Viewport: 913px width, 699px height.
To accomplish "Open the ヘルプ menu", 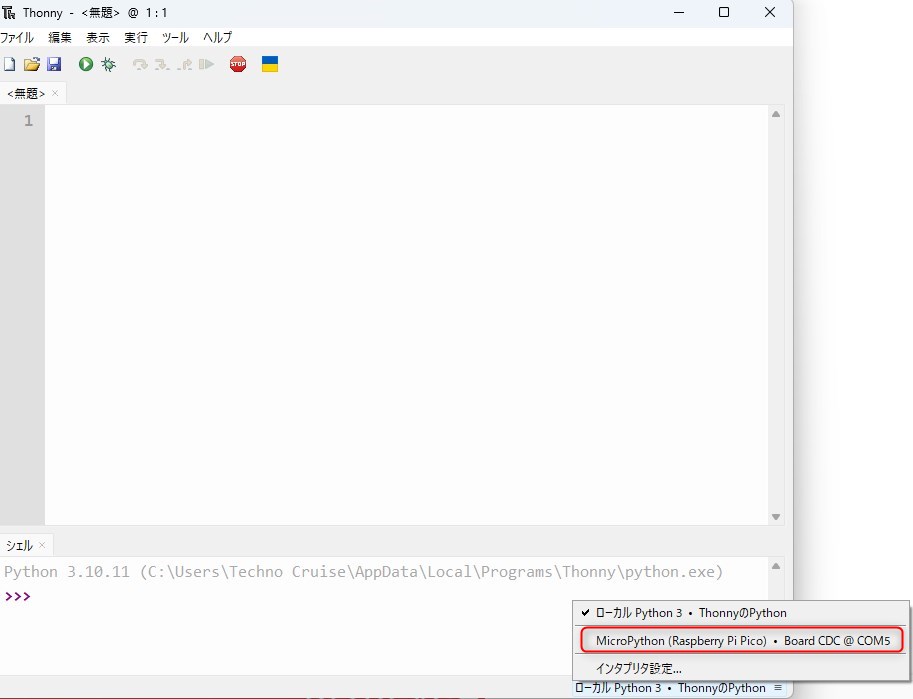I will (x=217, y=37).
